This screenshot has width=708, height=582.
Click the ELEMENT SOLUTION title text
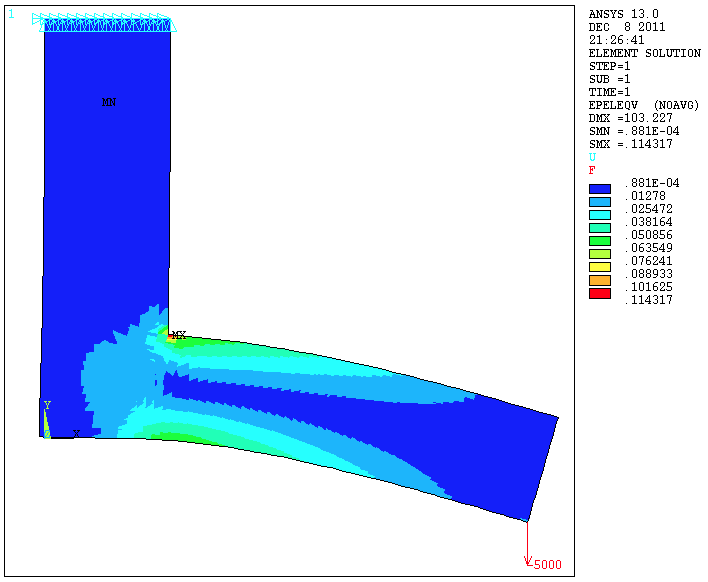click(x=644, y=53)
